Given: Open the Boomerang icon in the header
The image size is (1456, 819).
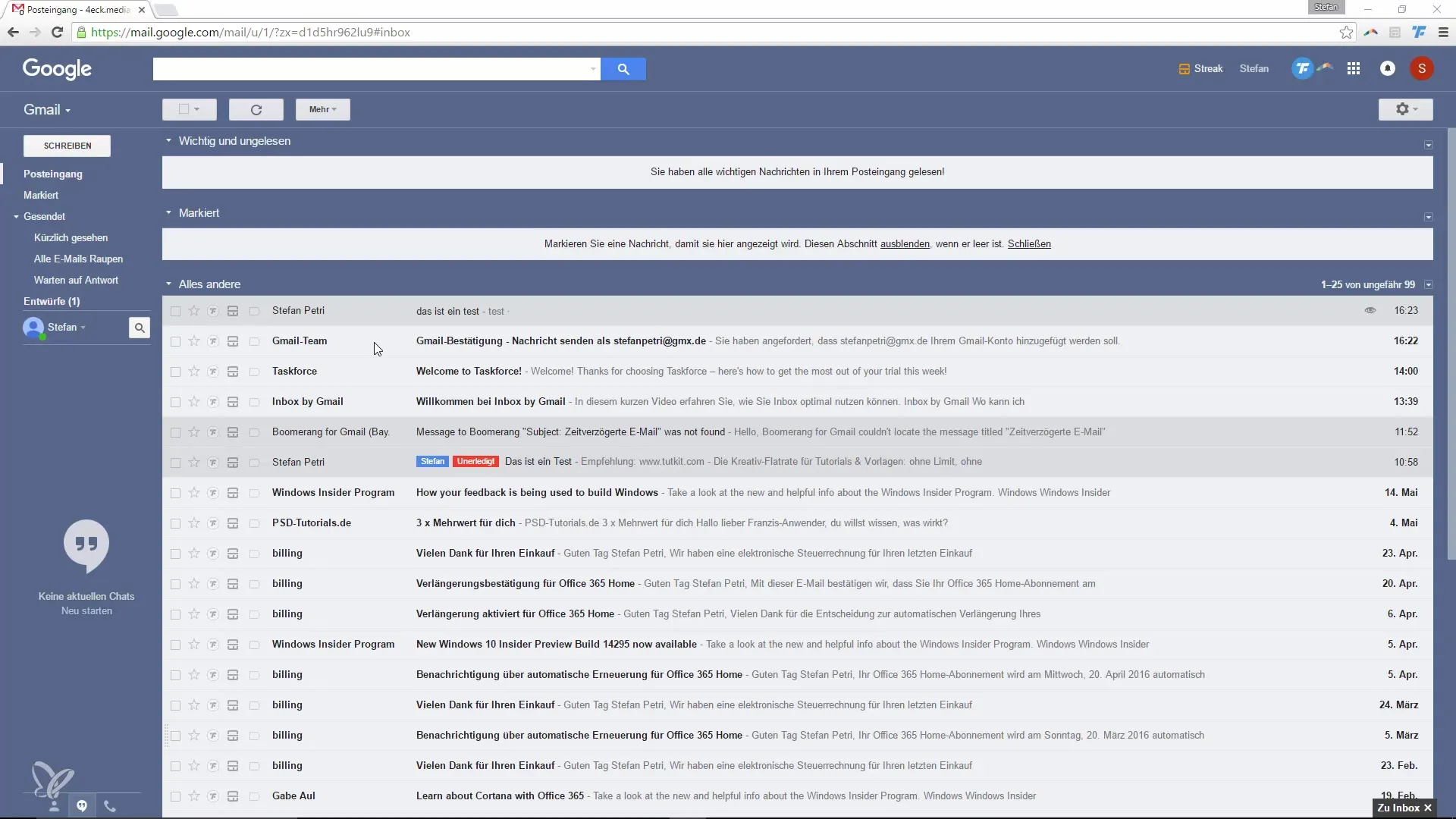Looking at the screenshot, I should pos(1325,67).
